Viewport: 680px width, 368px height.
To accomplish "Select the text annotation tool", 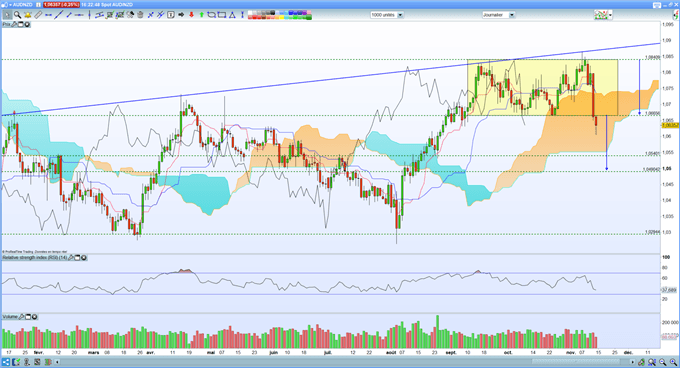I will coord(171,15).
